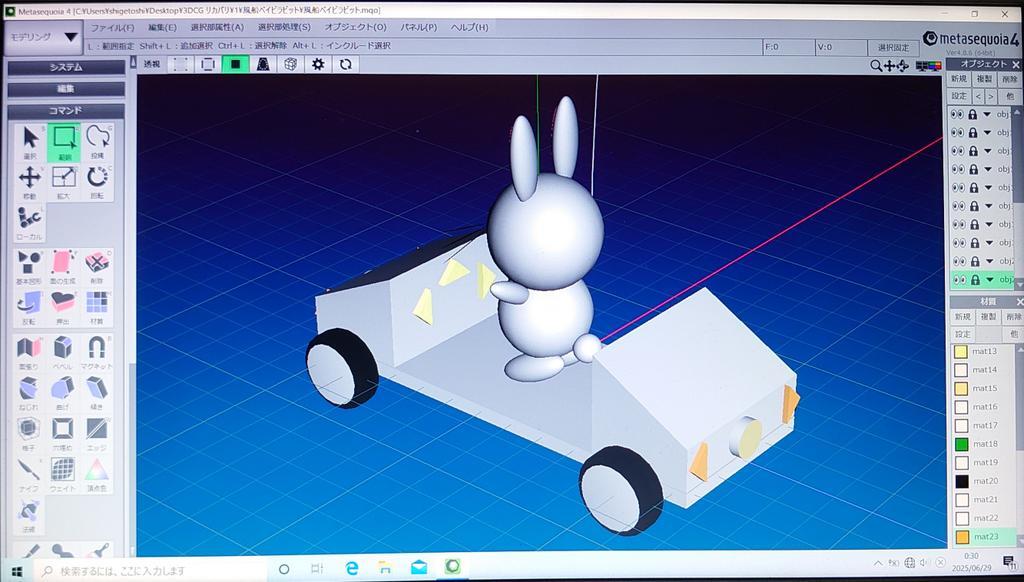Collapse the topmost object row's triangle arrow
Image resolution: width=1024 pixels, height=582 pixels.
click(x=987, y=114)
